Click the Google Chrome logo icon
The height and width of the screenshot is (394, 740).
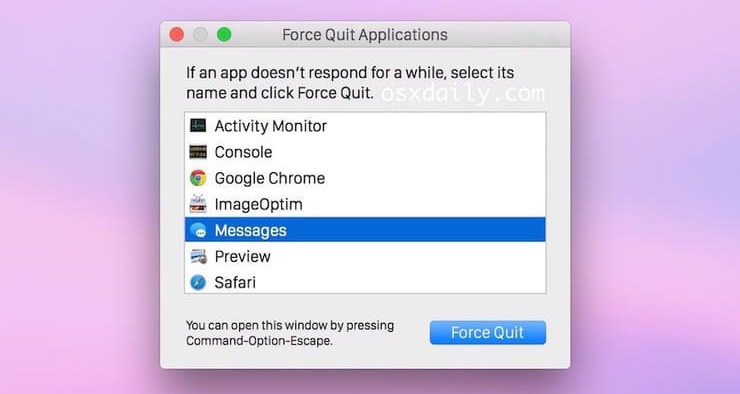pyautogui.click(x=198, y=178)
